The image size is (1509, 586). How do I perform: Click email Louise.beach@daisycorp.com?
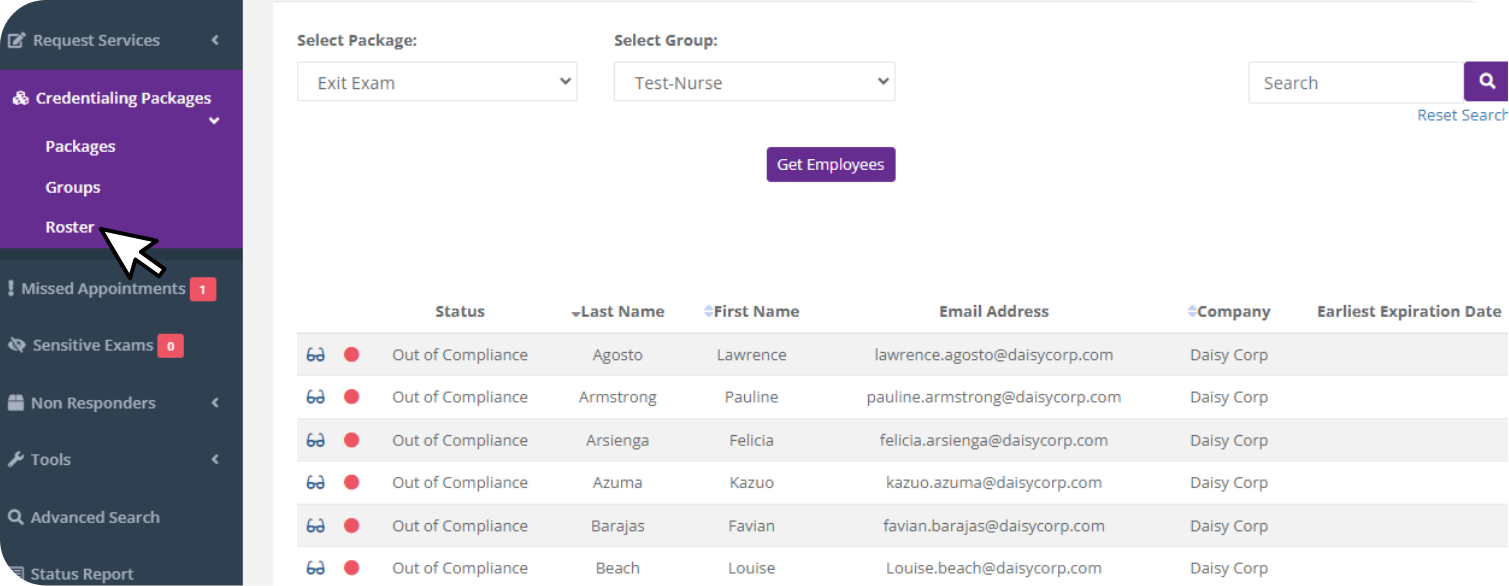994,568
